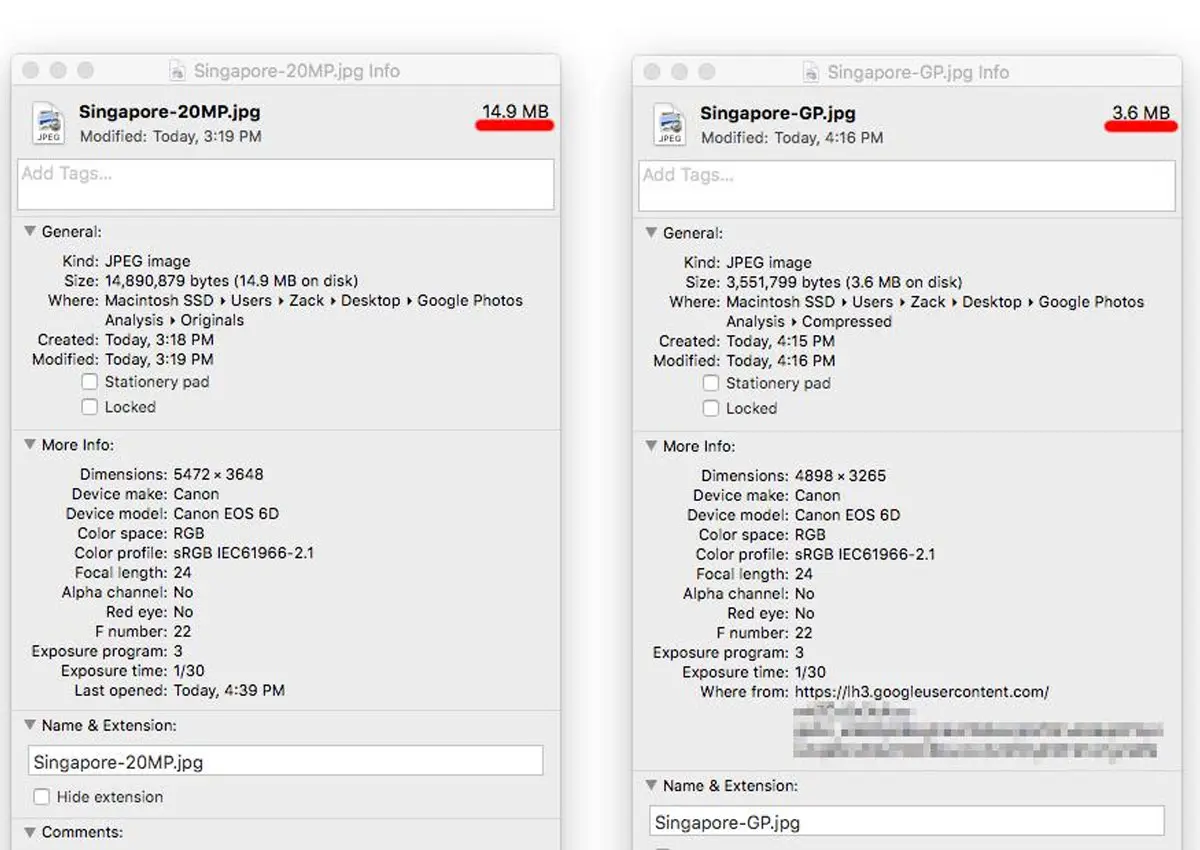Viewport: 1200px width, 850px height.
Task: Toggle the Comments section disclosure triangle
Action: click(30, 832)
